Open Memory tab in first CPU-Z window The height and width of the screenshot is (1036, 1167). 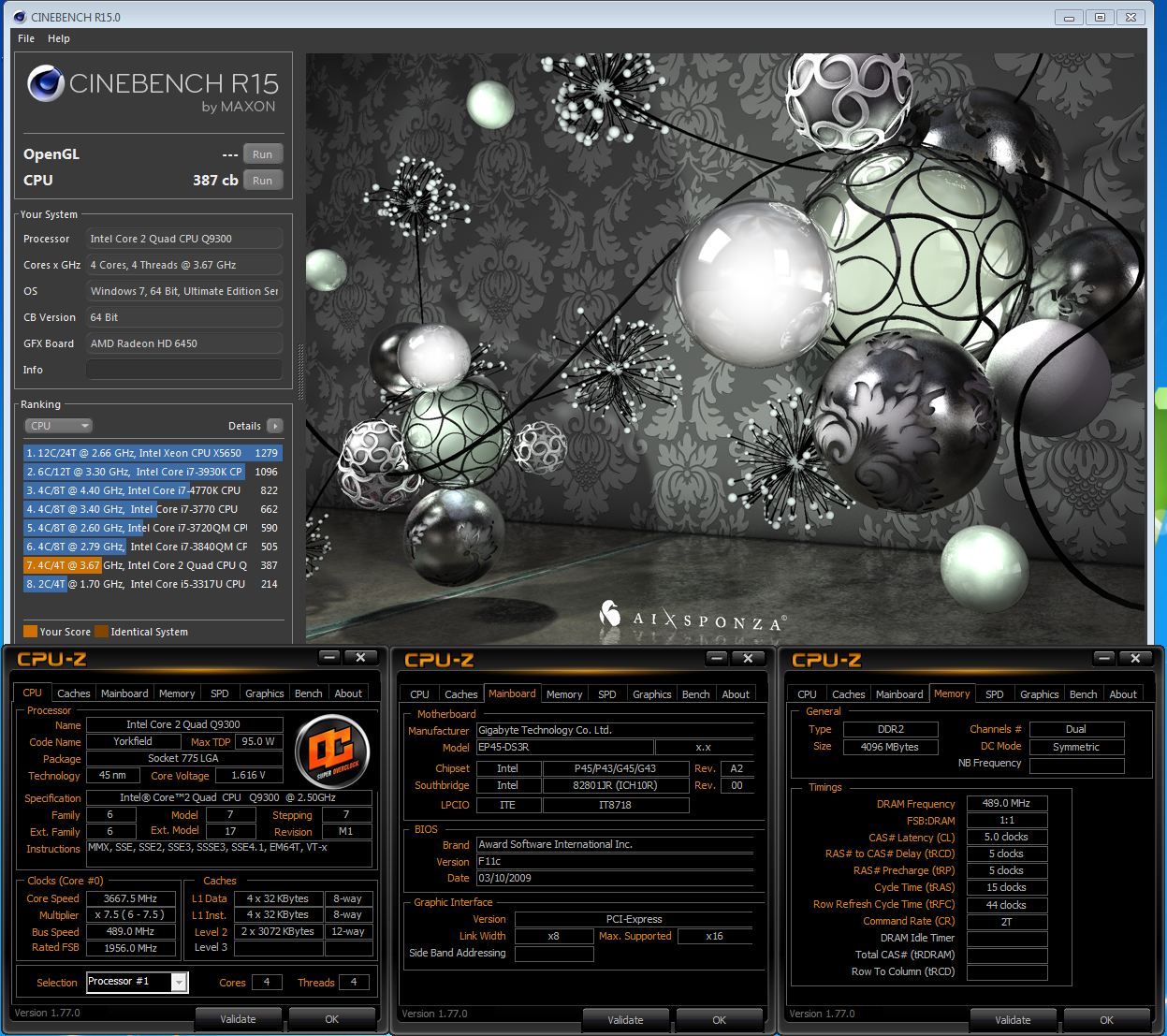click(x=177, y=693)
